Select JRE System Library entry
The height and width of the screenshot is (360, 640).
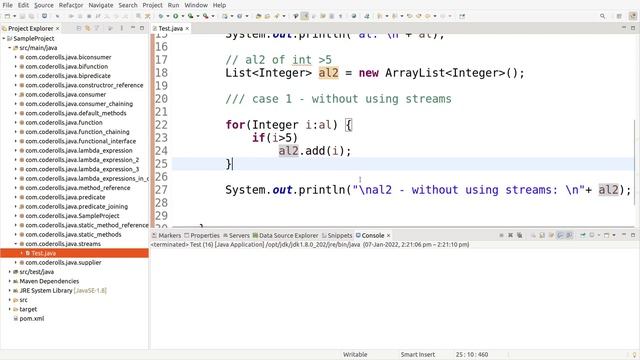pyautogui.click(x=63, y=291)
